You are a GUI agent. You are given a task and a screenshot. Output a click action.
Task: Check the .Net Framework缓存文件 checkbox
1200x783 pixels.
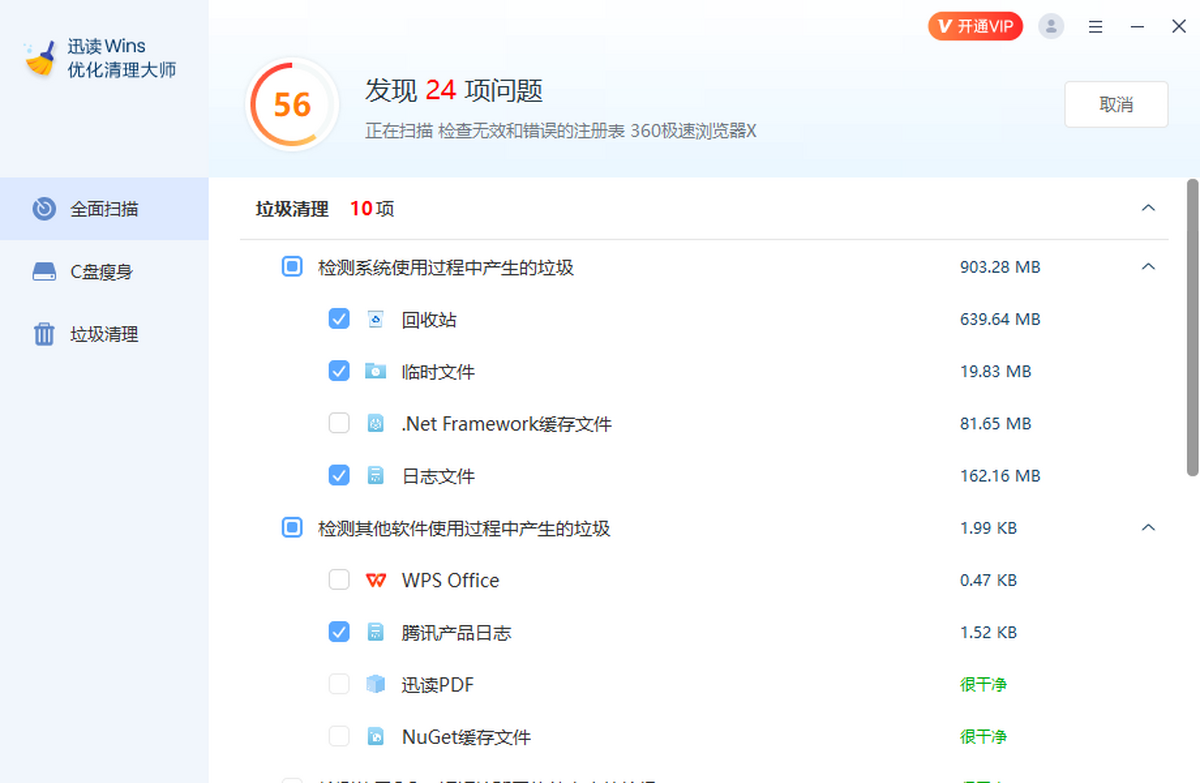pyautogui.click(x=339, y=423)
